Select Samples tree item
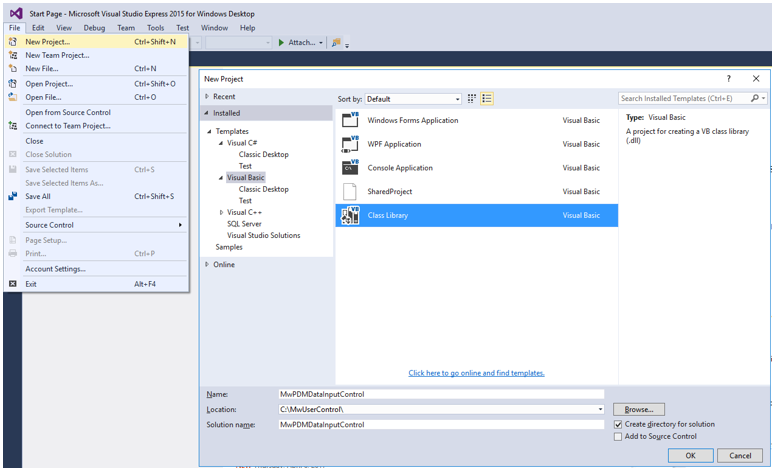Screen dimensions: 776x471 tap(229, 247)
